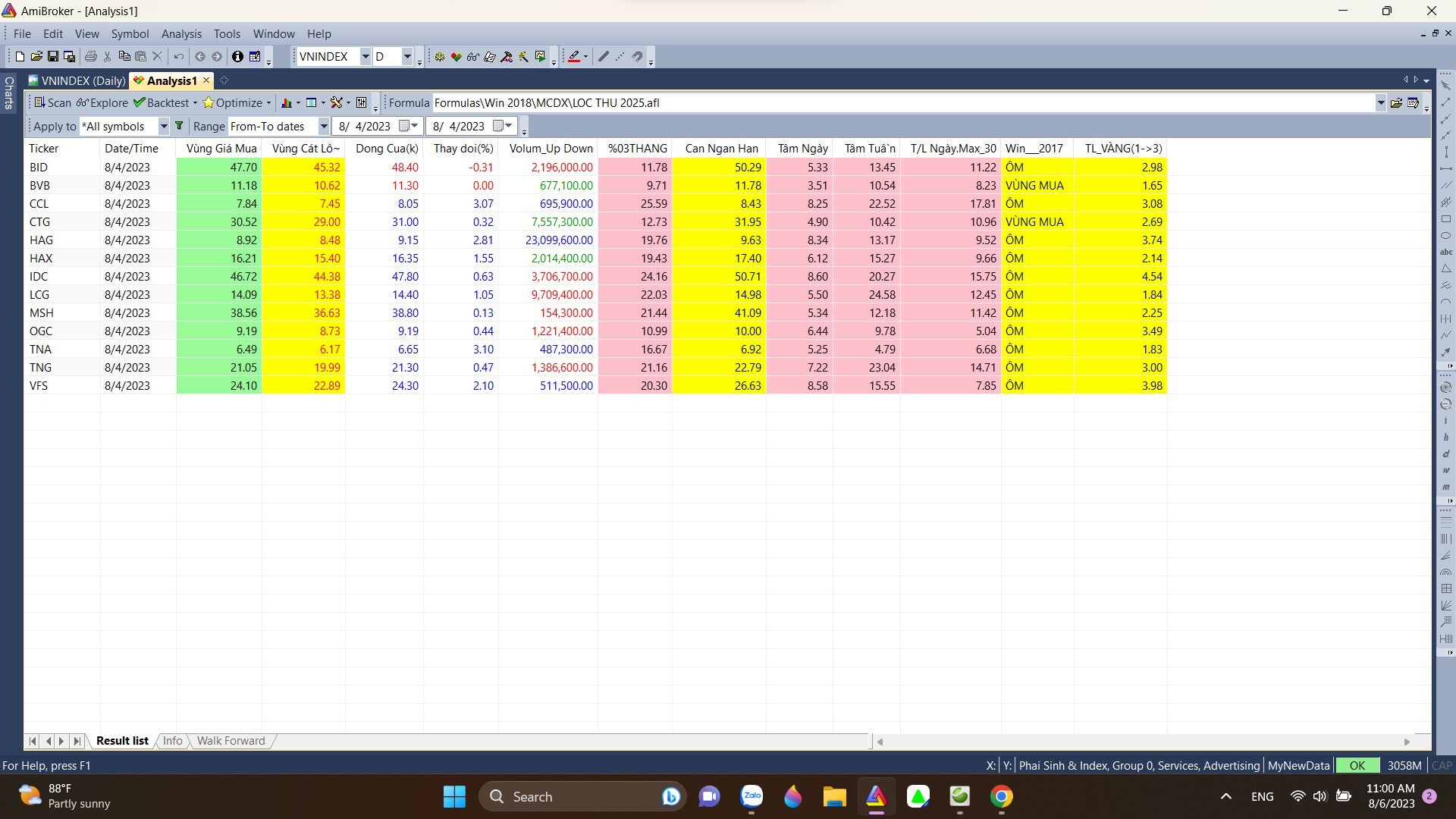Expand the Backtest dropdown arrow

pos(195,102)
